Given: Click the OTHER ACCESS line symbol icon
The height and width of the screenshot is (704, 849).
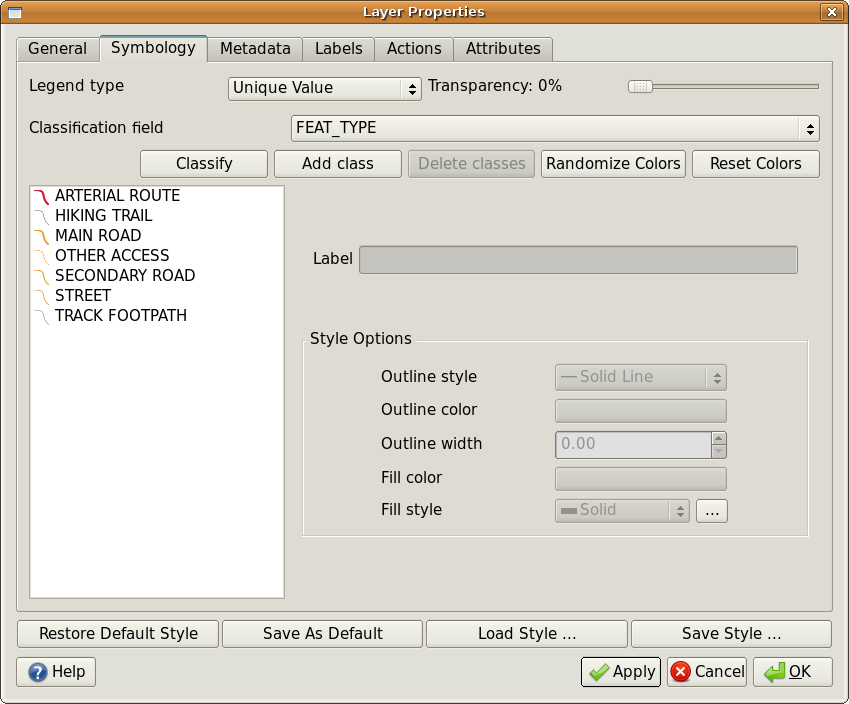Looking at the screenshot, I should click(x=41, y=256).
